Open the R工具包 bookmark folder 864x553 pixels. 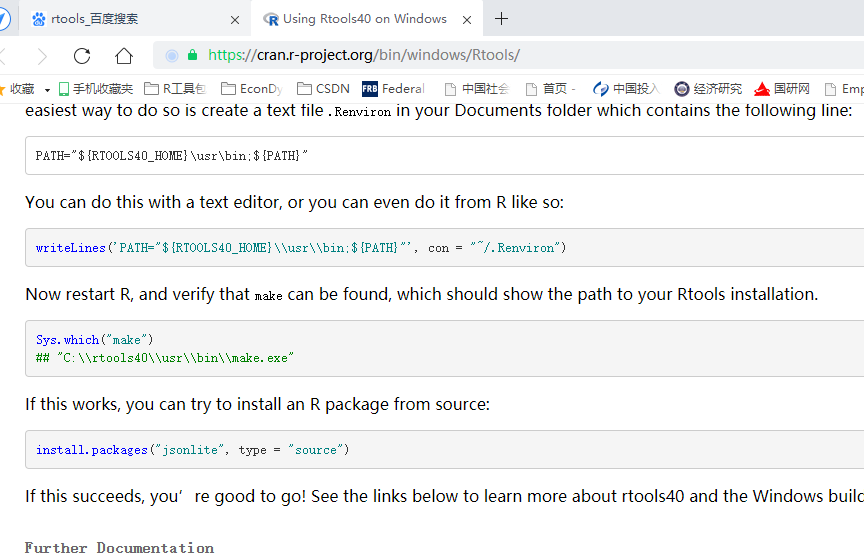click(175, 89)
